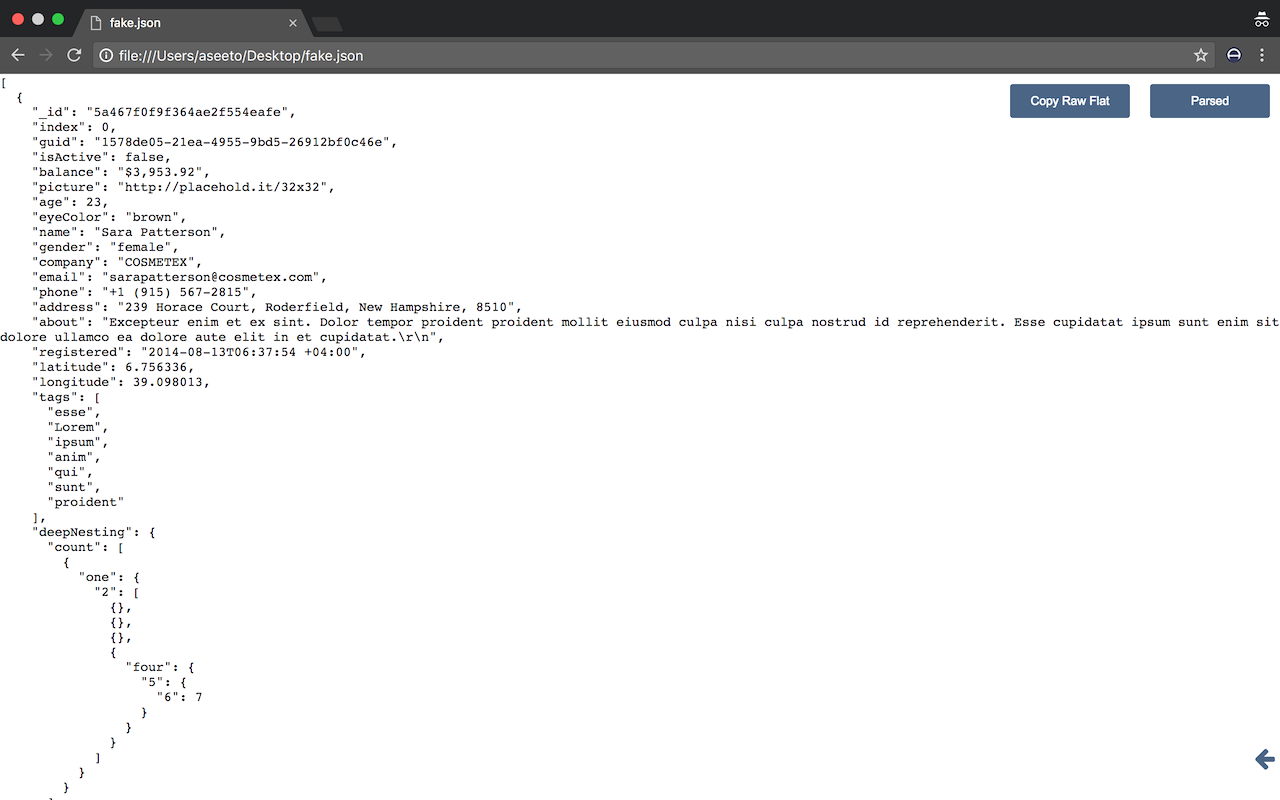
Task: Open the site info icon in address bar
Action: 107,55
